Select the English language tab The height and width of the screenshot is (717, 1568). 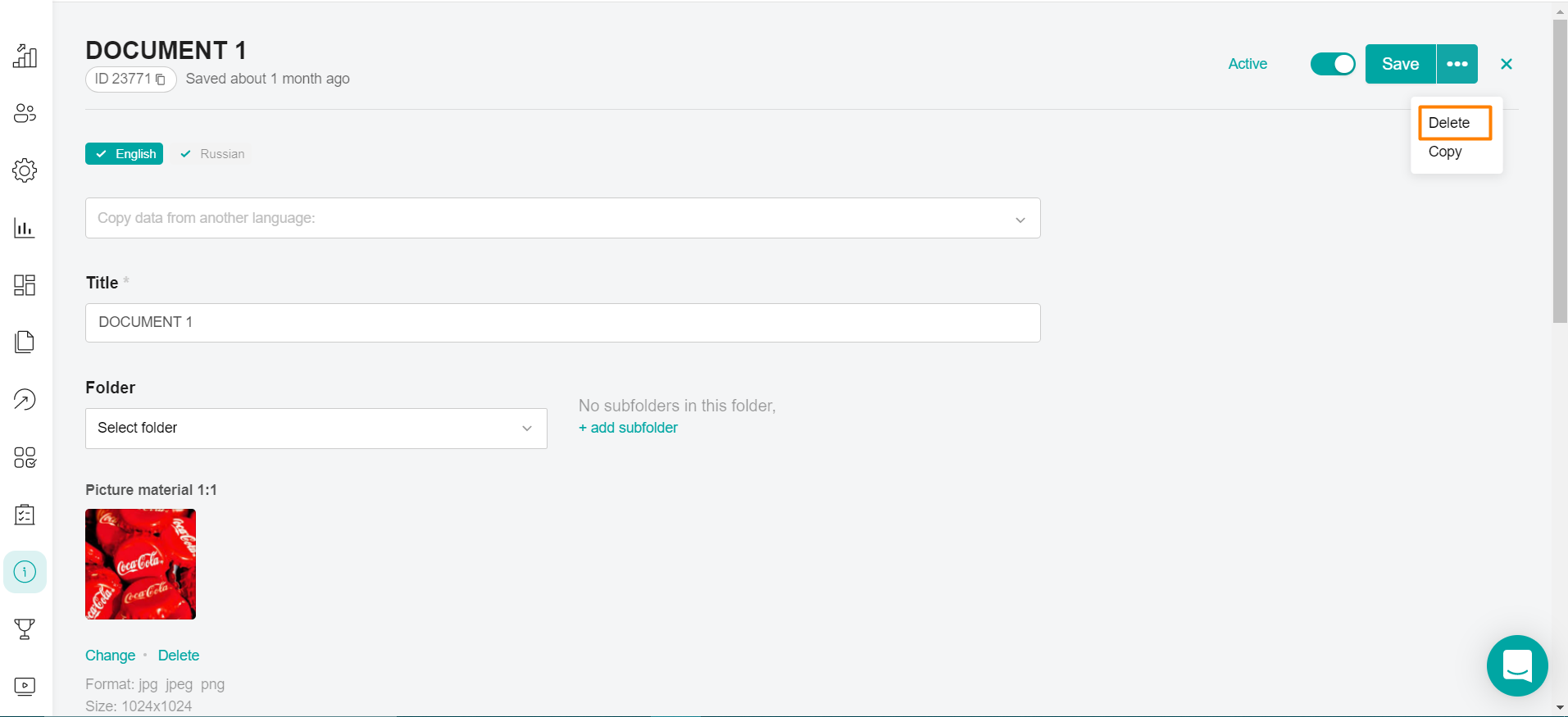point(125,154)
